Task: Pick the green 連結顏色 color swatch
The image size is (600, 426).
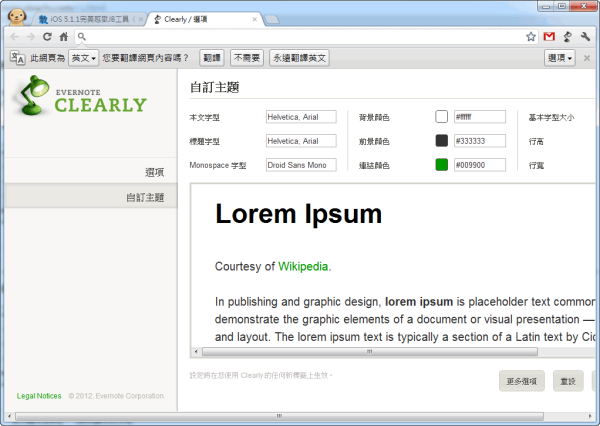Action: click(442, 164)
